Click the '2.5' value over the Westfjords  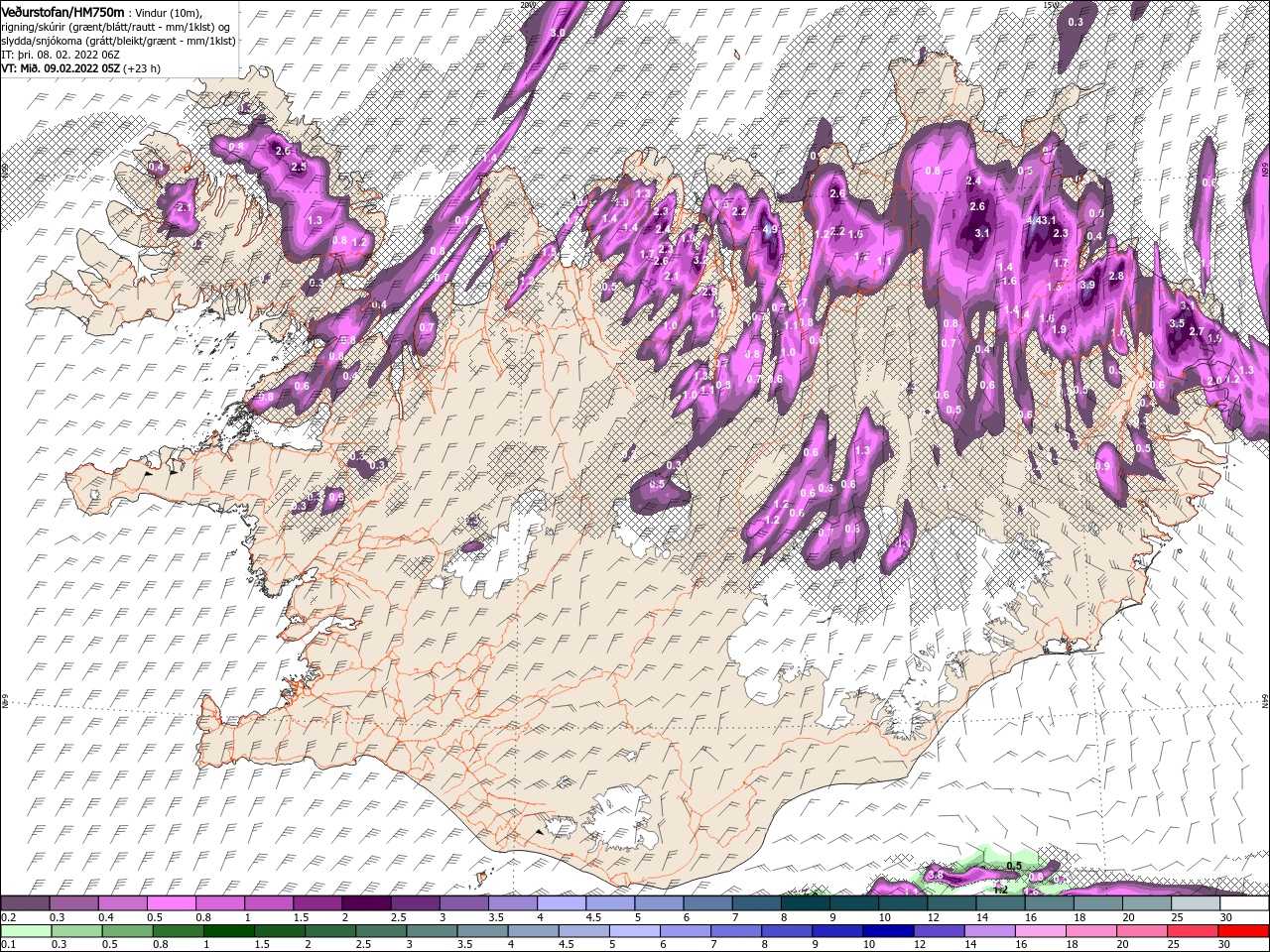coord(299,168)
